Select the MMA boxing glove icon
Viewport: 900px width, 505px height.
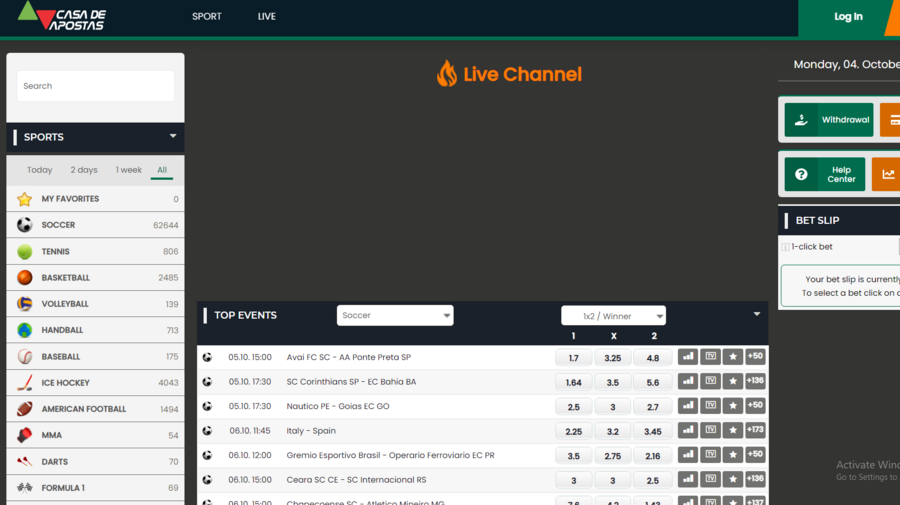[25, 435]
